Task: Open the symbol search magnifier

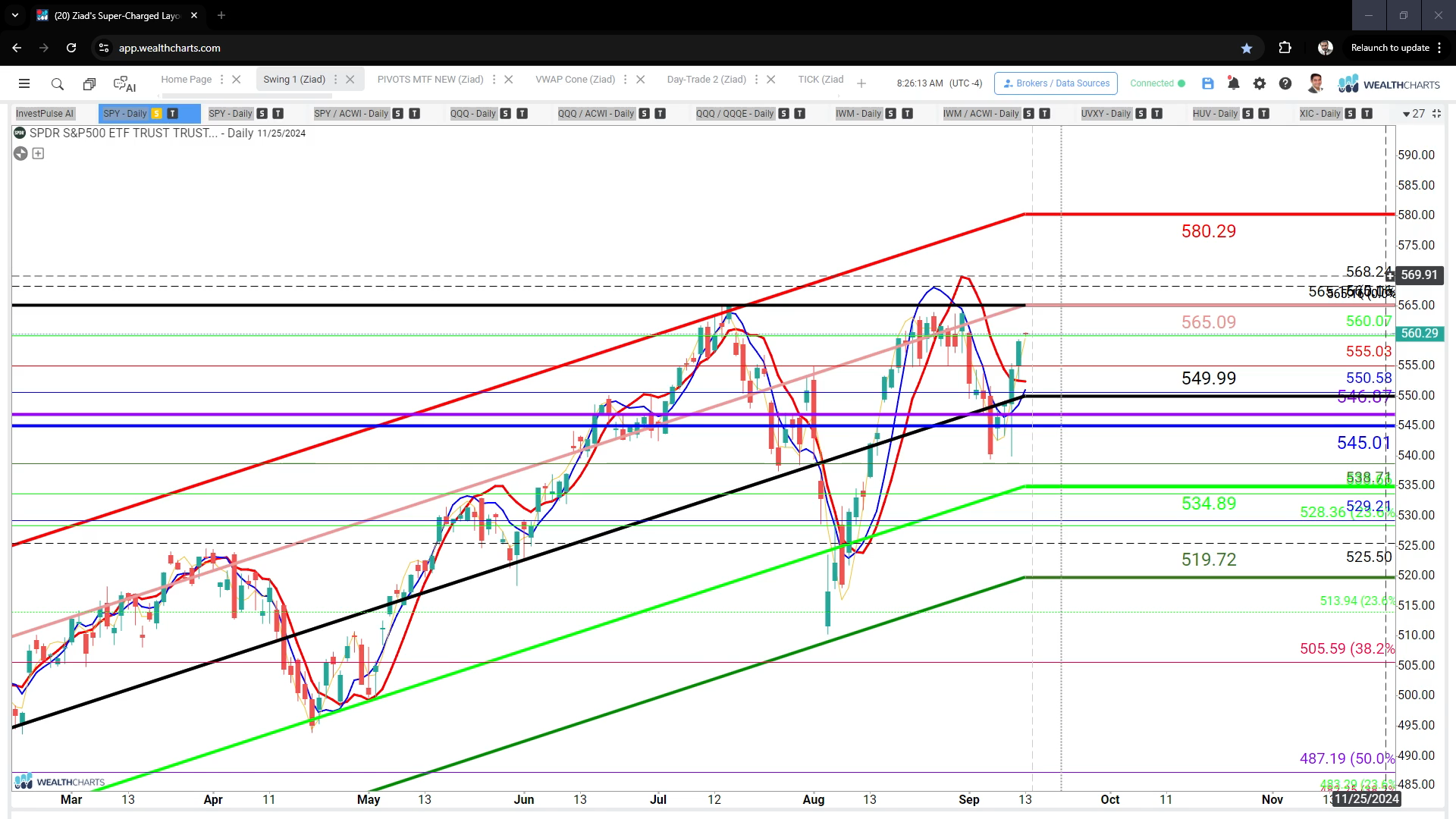Action: tap(57, 84)
